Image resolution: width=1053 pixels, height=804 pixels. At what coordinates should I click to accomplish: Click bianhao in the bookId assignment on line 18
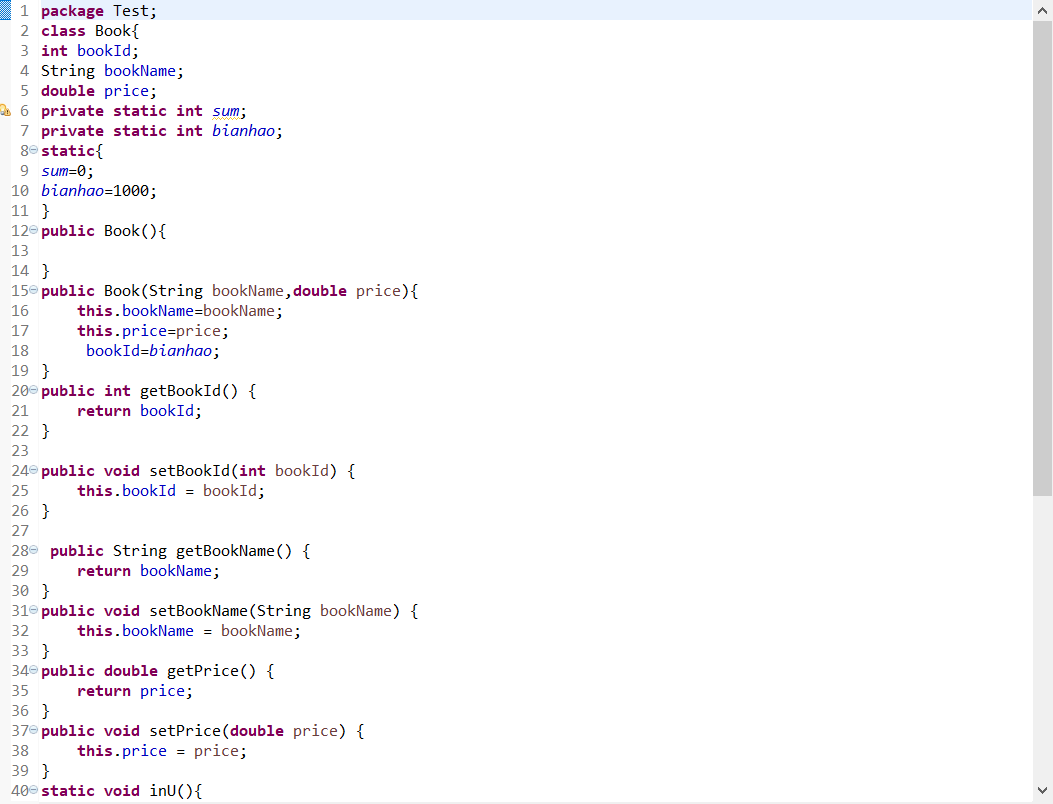pyautogui.click(x=181, y=351)
